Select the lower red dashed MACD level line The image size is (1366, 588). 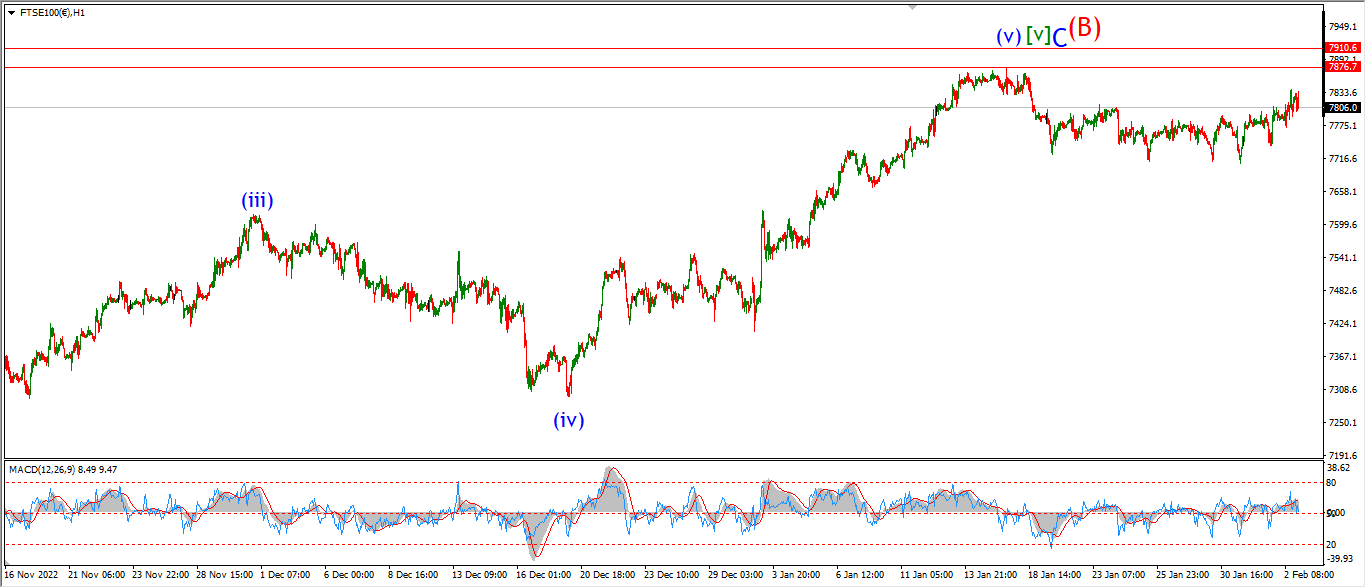click(x=662, y=544)
